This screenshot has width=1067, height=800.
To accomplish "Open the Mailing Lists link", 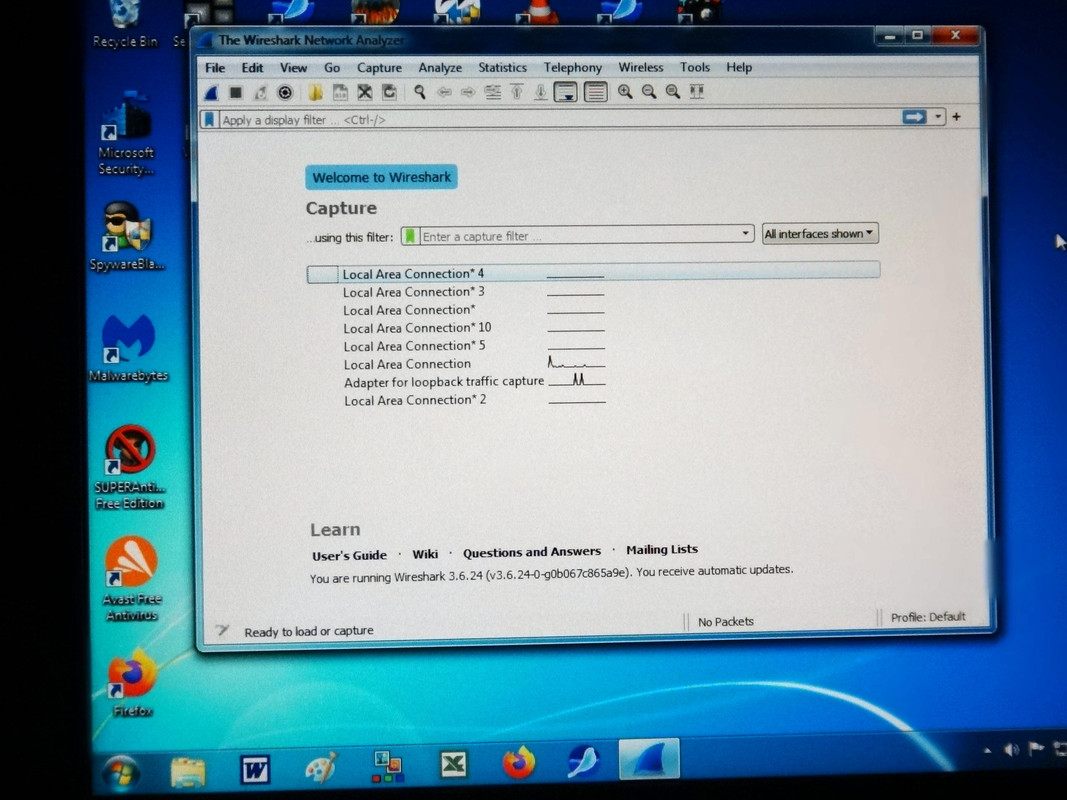I will [x=662, y=550].
